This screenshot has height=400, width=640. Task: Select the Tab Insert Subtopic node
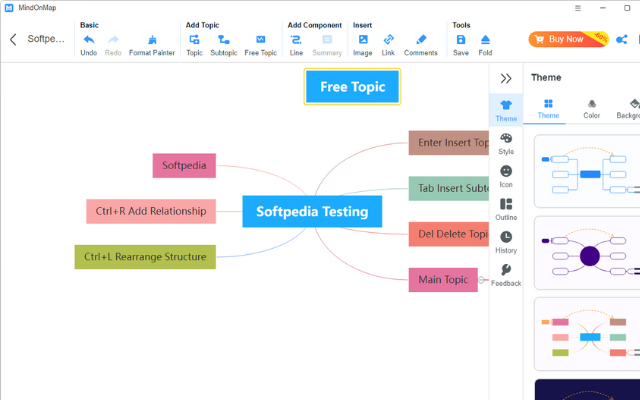[x=449, y=189]
